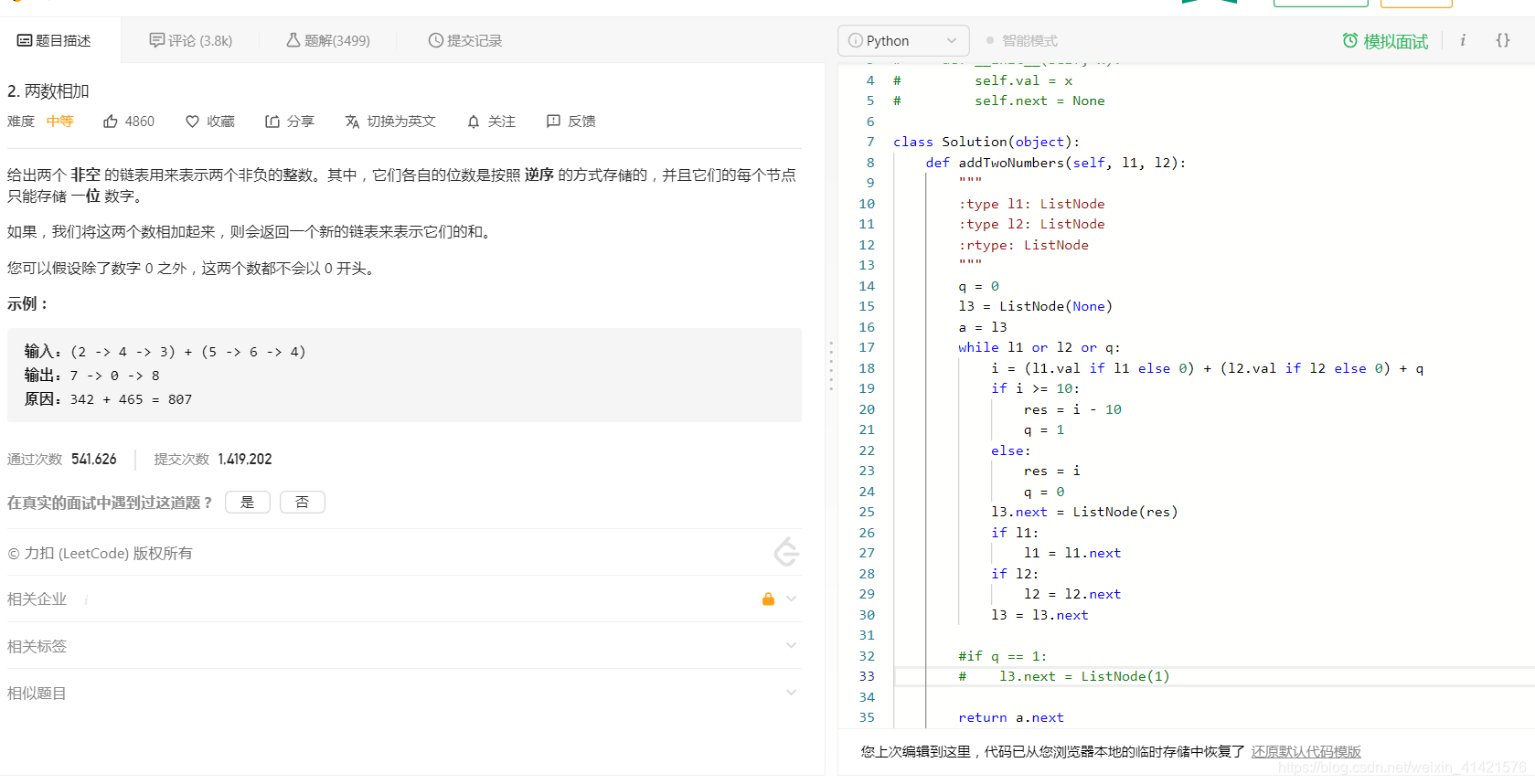Click the LeetCode logo watermark icon
Viewport: 1535px width, 784px height.
[x=786, y=553]
